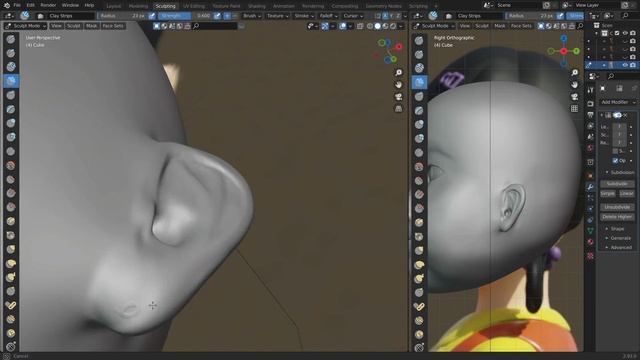This screenshot has height=360, width=640.
Task: Open the Falloff dropdown
Action: [329, 16]
